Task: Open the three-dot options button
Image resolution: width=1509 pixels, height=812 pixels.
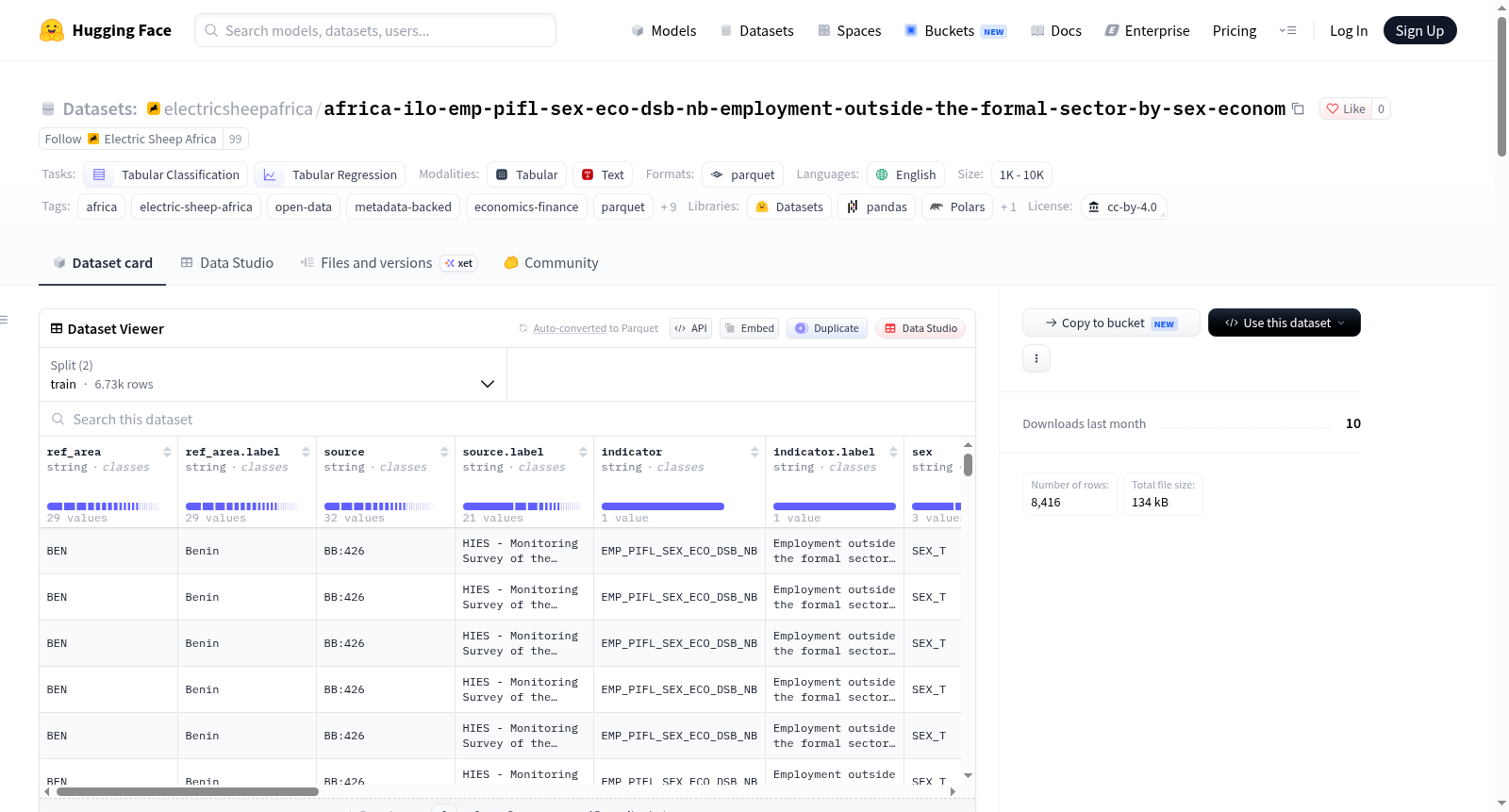Action: [x=1036, y=358]
